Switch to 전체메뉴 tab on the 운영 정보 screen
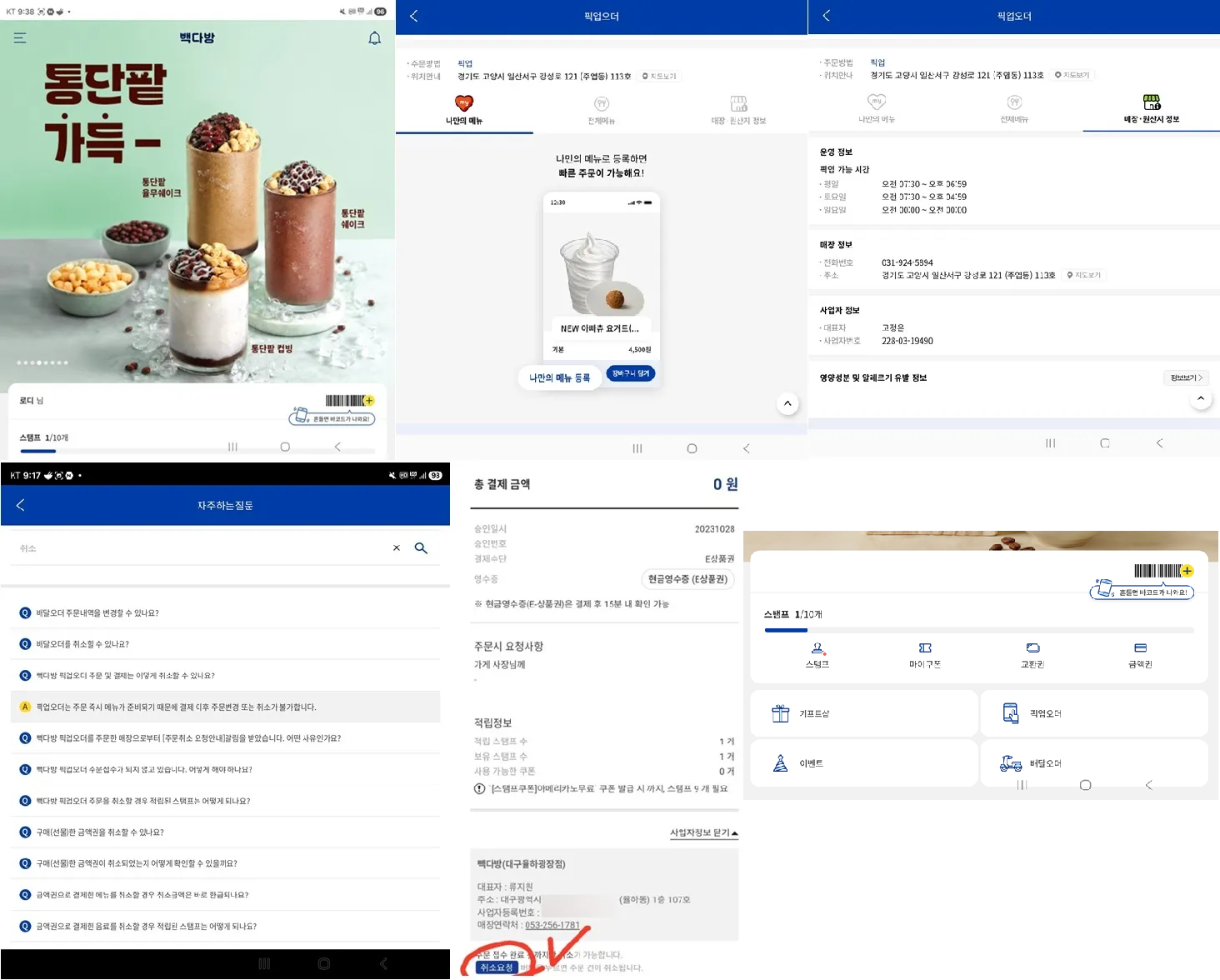The width and height of the screenshot is (1220, 980). (x=1014, y=109)
